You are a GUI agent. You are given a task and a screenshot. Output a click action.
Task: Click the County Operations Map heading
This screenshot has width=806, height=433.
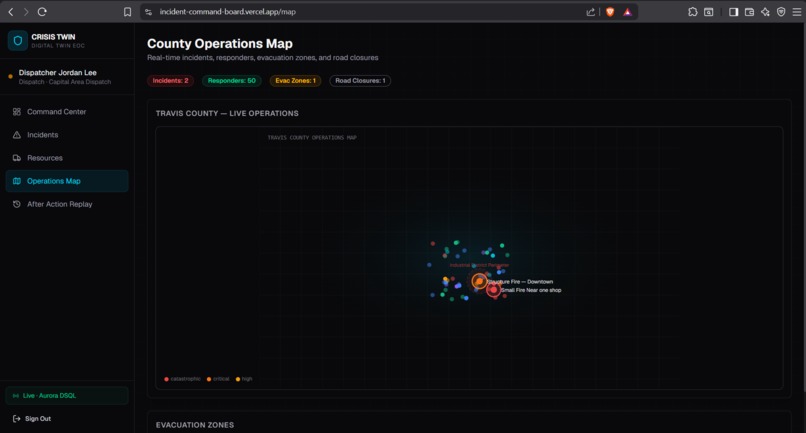220,44
